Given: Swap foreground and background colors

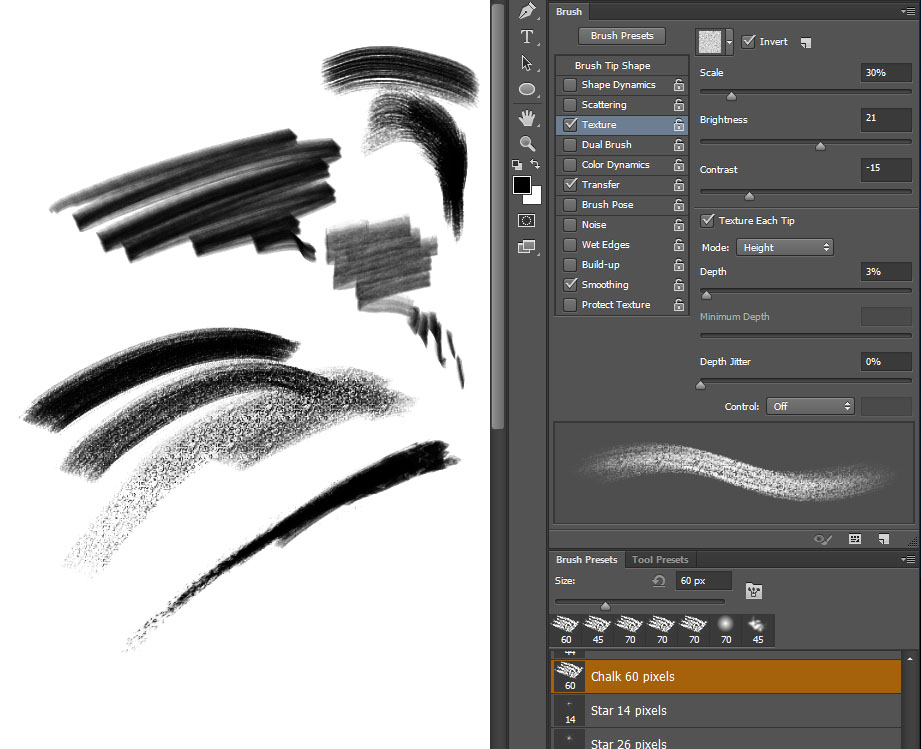Looking at the screenshot, I should click(535, 164).
